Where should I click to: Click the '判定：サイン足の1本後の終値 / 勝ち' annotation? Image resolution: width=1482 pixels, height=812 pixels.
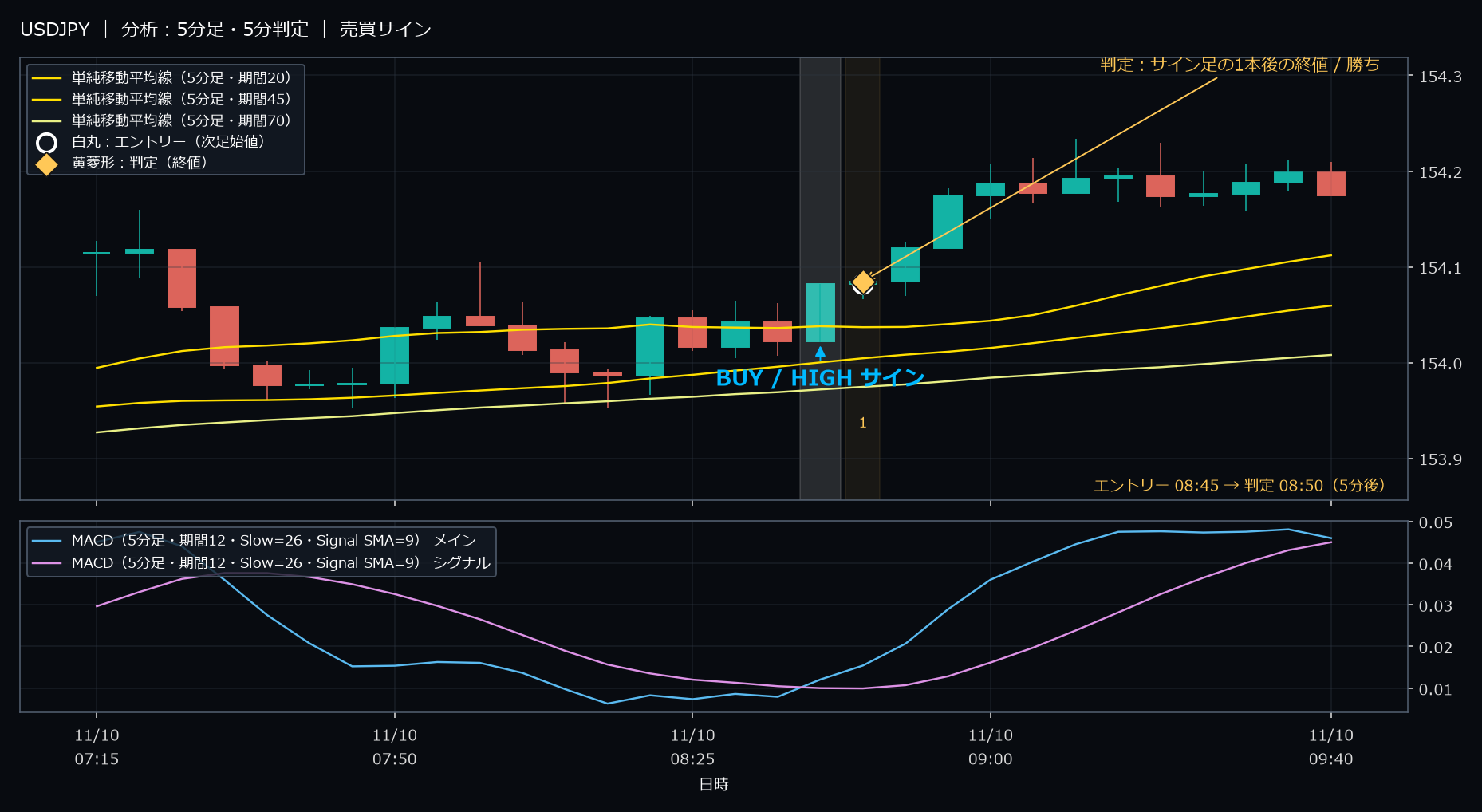coord(1240,65)
